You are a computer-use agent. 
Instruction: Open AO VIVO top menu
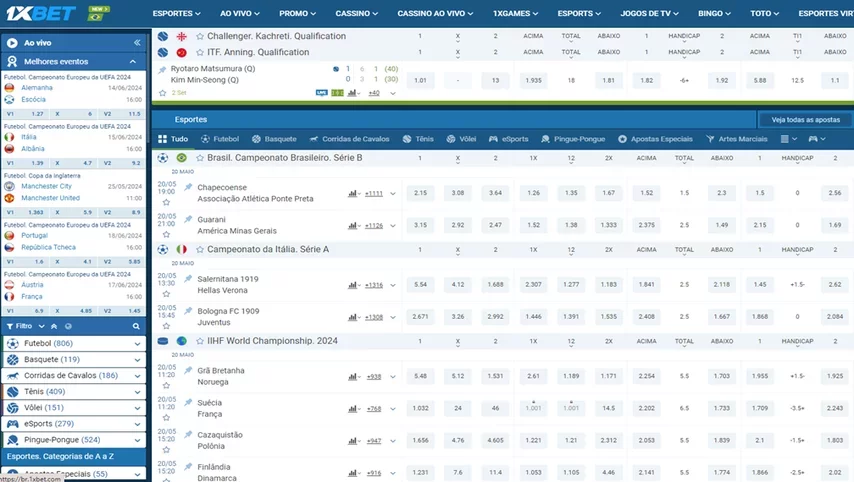(240, 13)
